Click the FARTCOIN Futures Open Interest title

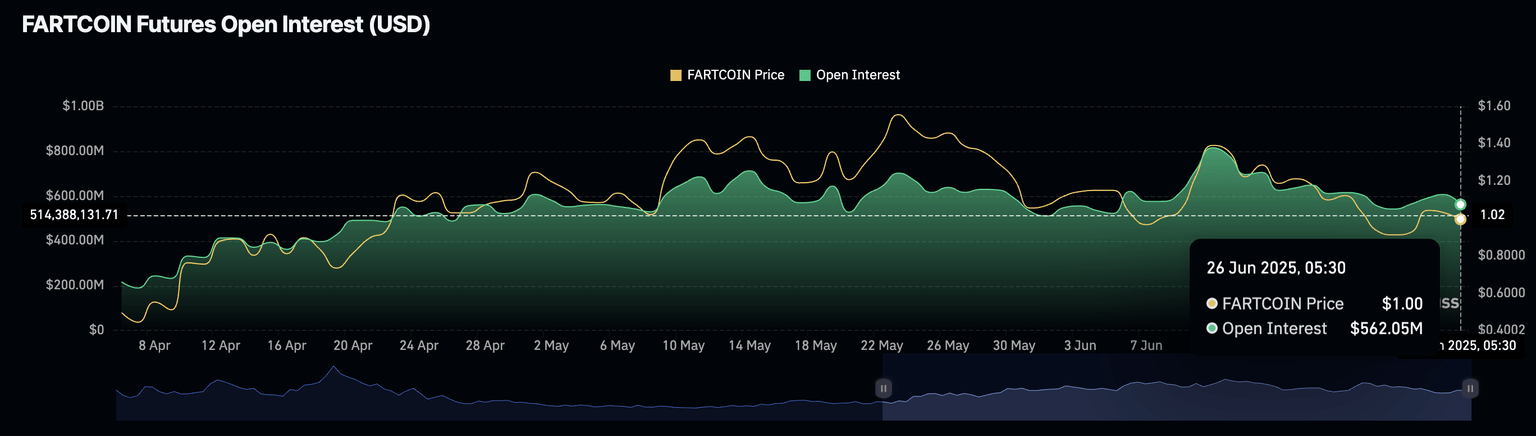coord(226,26)
